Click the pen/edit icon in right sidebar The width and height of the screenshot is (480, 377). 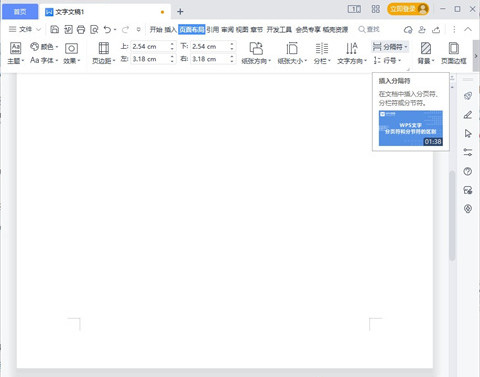click(468, 115)
